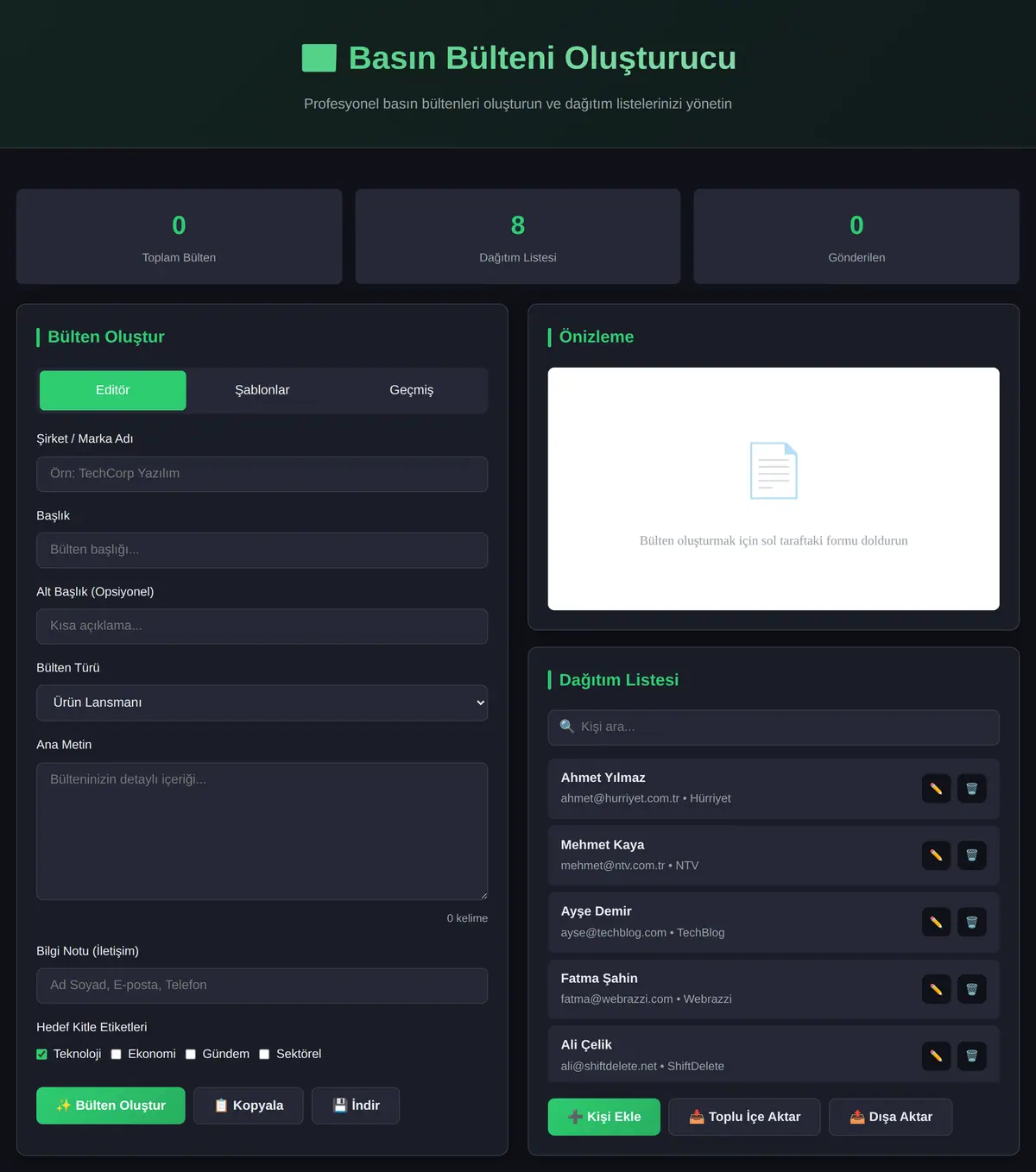Delete Ahmet Yılmaz from the list
Image resolution: width=1036 pixels, height=1172 pixels.
click(x=971, y=789)
